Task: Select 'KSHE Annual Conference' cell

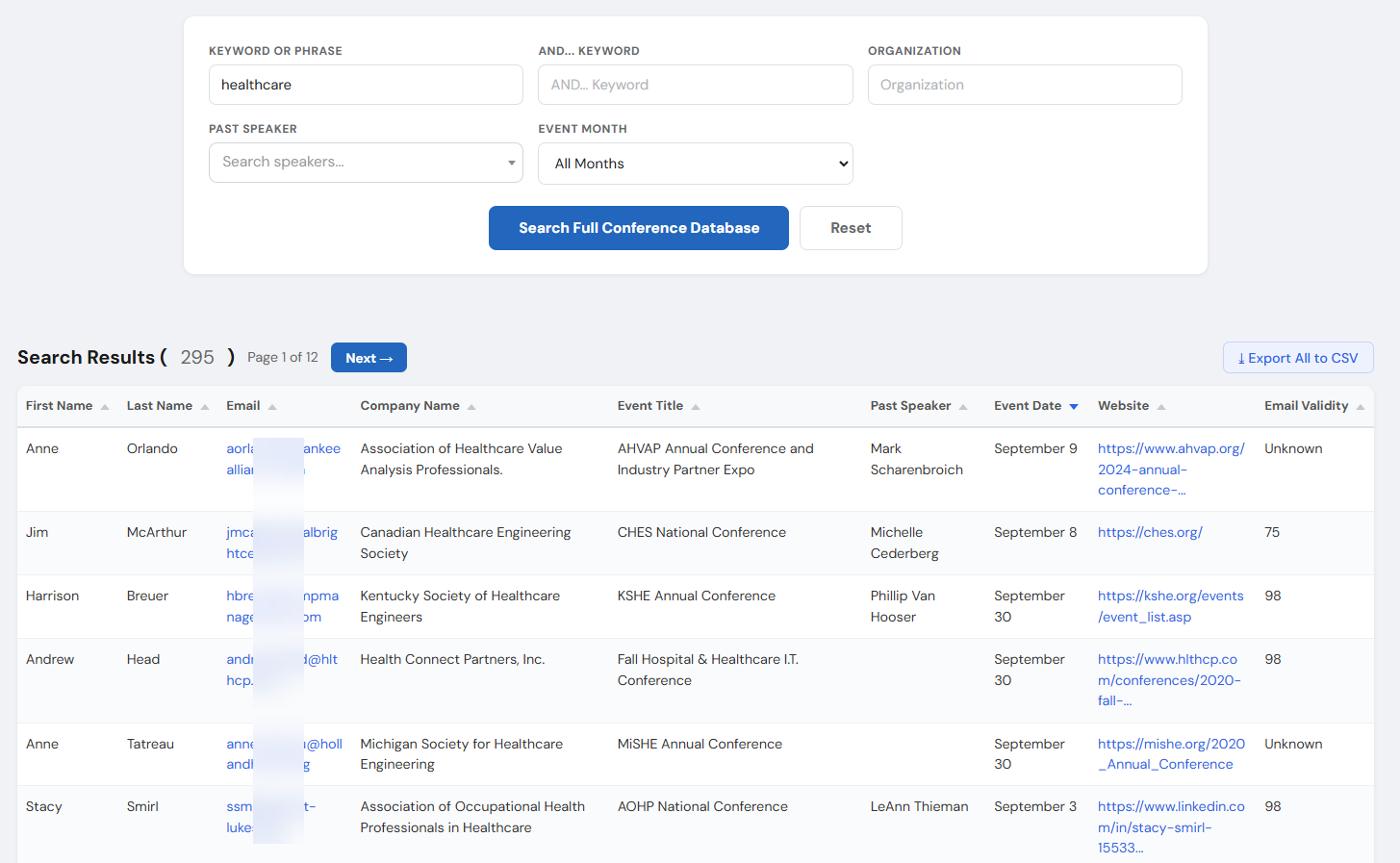Action: (697, 596)
